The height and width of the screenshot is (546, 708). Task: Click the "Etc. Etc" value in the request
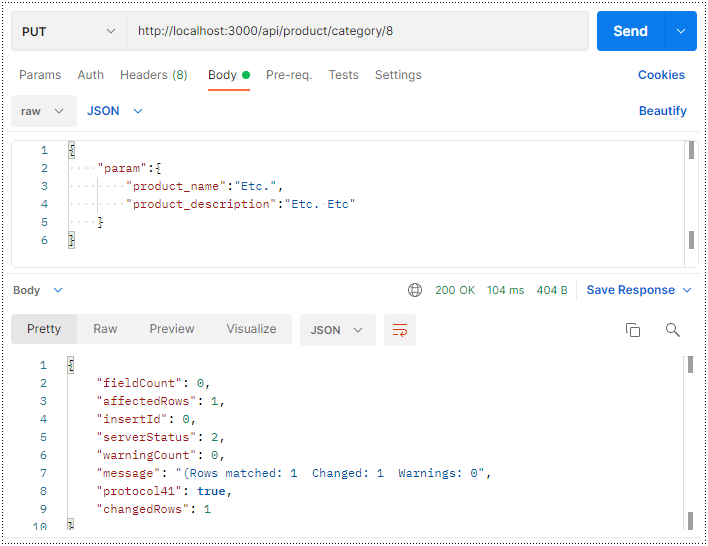click(x=320, y=205)
